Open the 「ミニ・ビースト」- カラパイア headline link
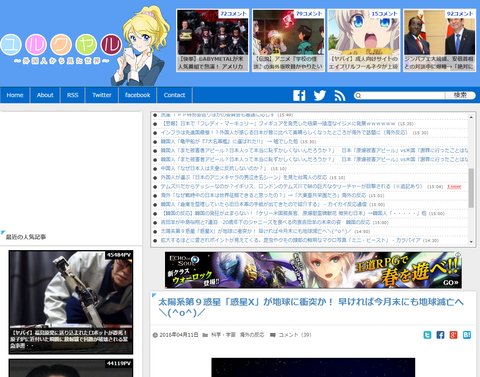The image size is (480, 377). (290, 240)
